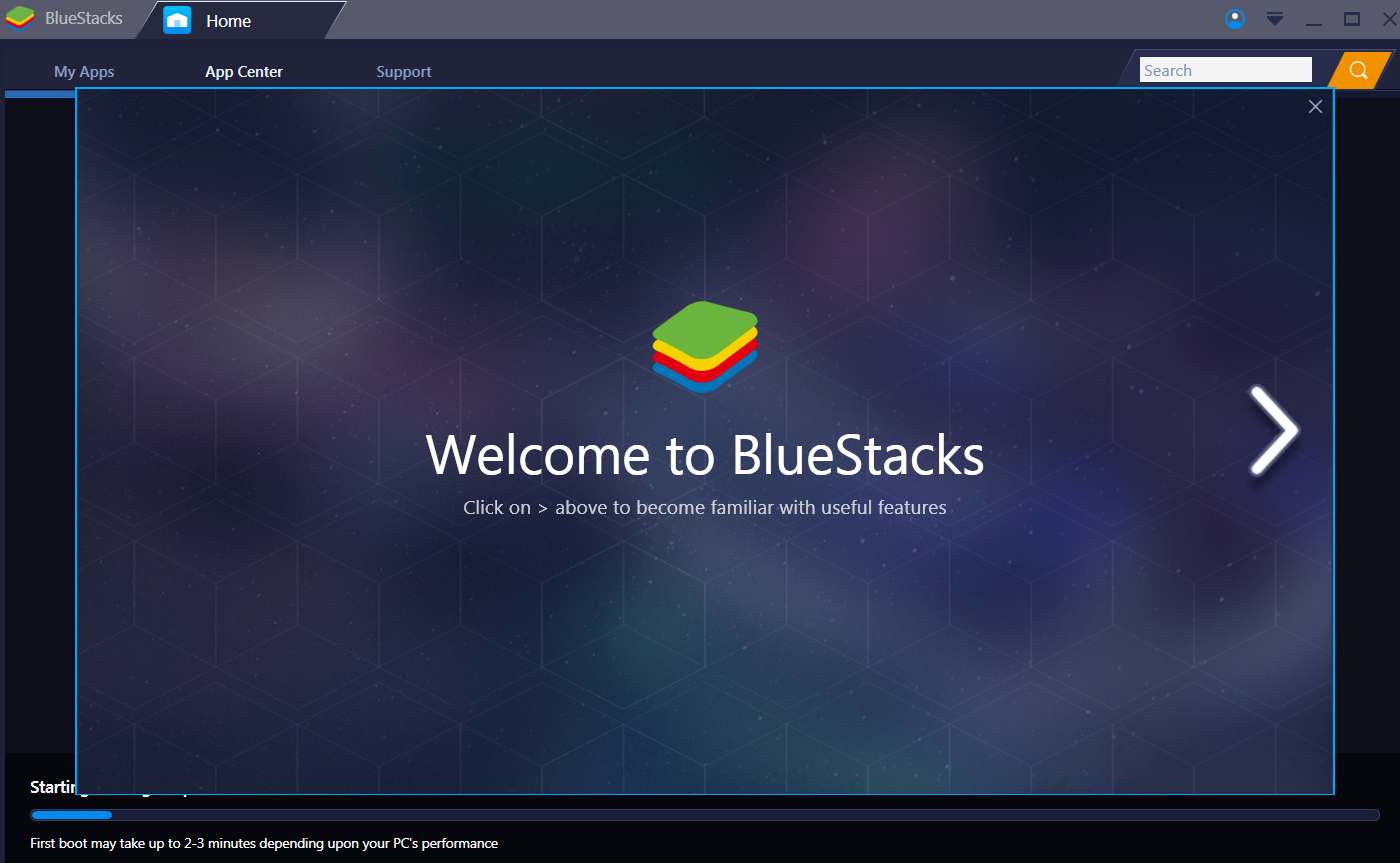The height and width of the screenshot is (863, 1400).
Task: Click the 'Click on > above' instruction text
Action: coord(705,507)
